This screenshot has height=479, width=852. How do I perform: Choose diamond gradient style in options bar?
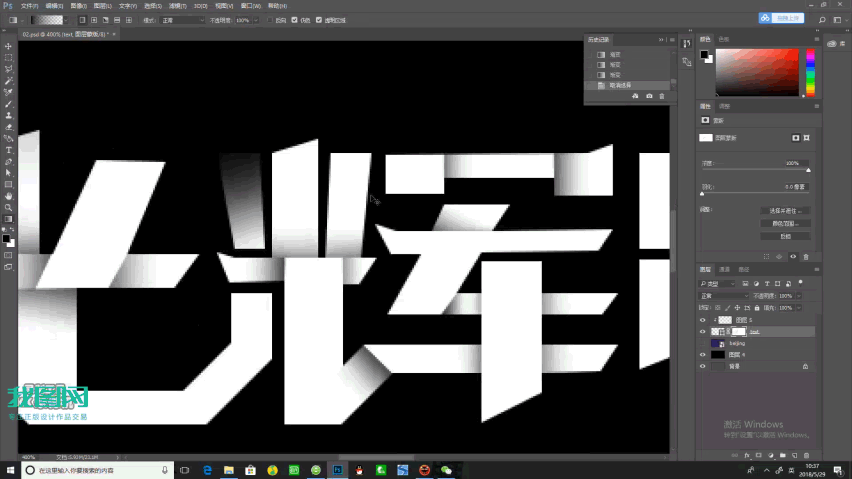[129, 20]
